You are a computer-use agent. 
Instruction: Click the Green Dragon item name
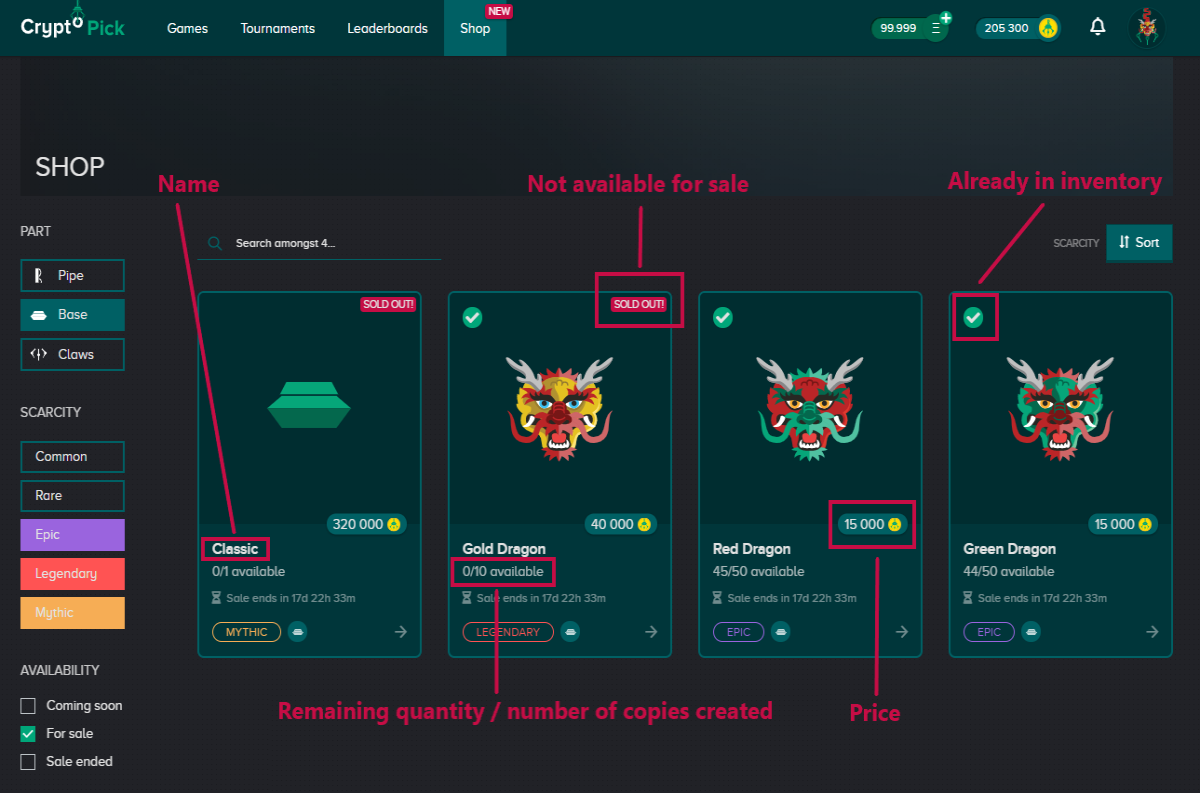pos(1009,549)
